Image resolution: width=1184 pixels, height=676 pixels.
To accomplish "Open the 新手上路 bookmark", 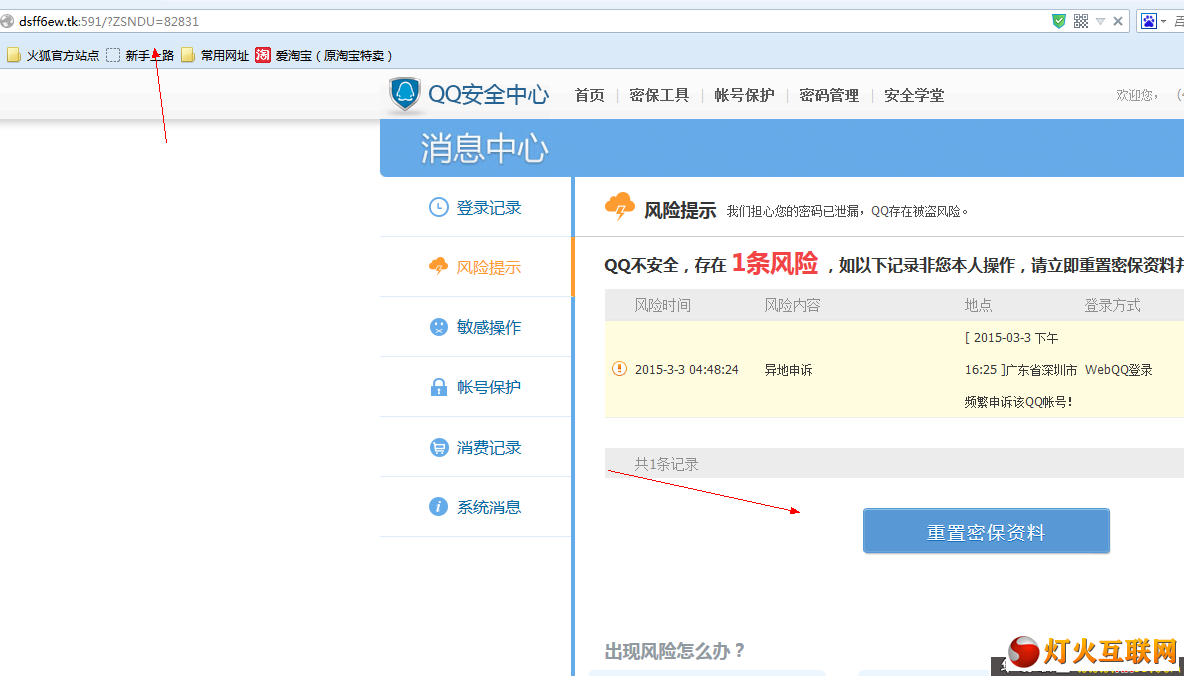I will coord(140,55).
